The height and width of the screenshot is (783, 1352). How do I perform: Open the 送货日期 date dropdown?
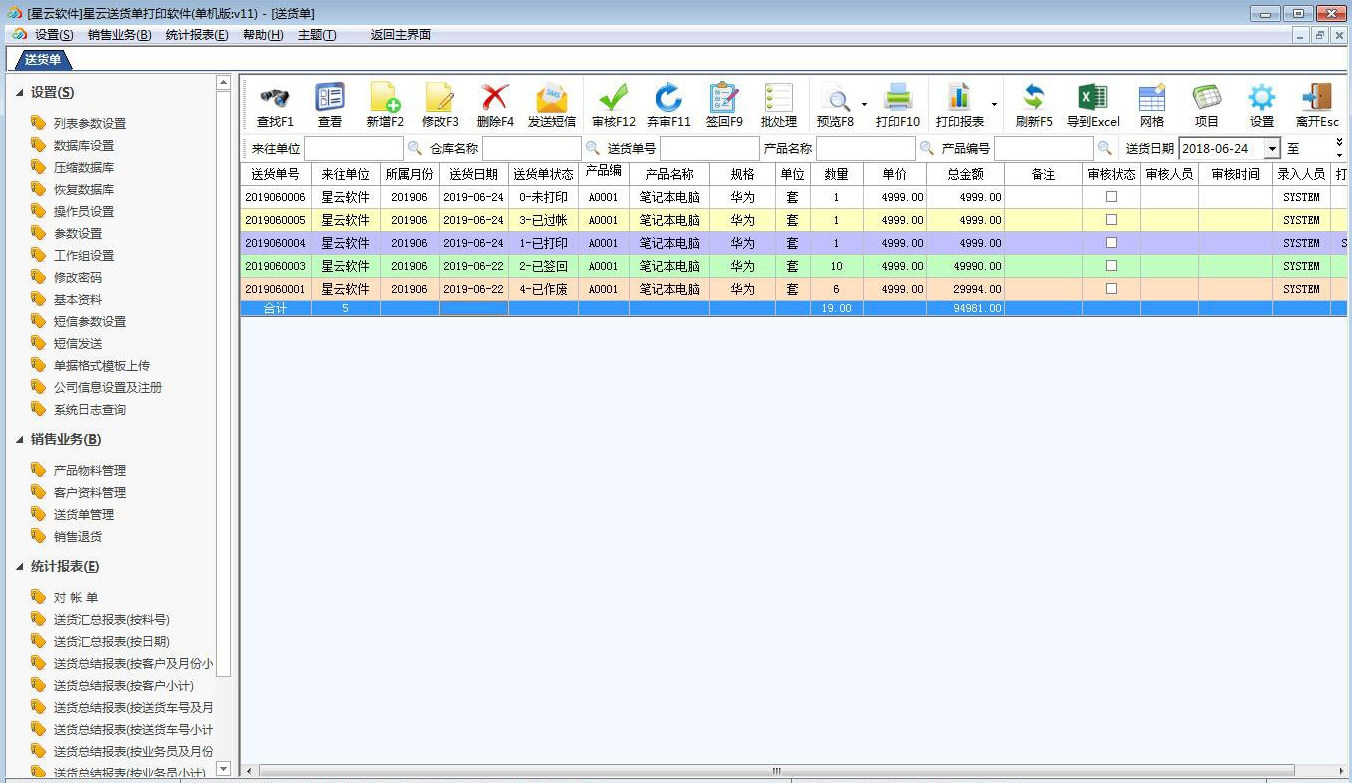click(1271, 148)
